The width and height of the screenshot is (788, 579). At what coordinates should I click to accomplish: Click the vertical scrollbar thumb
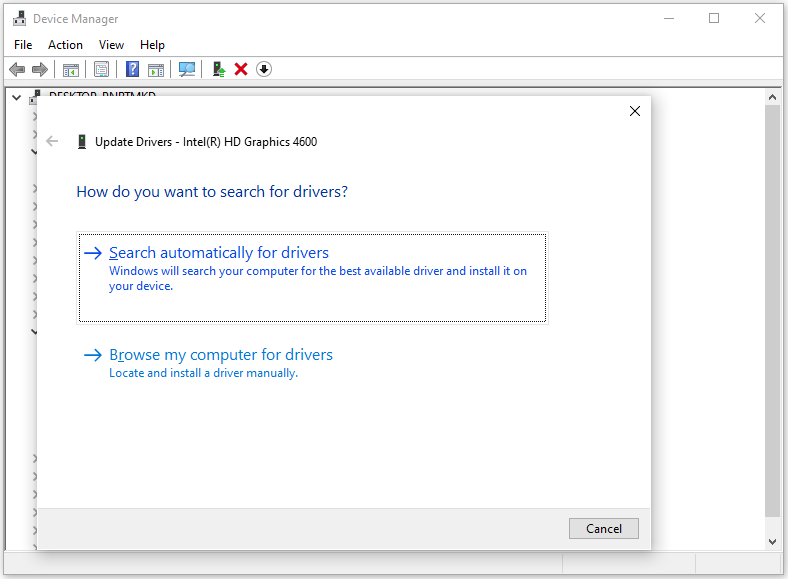click(772, 311)
